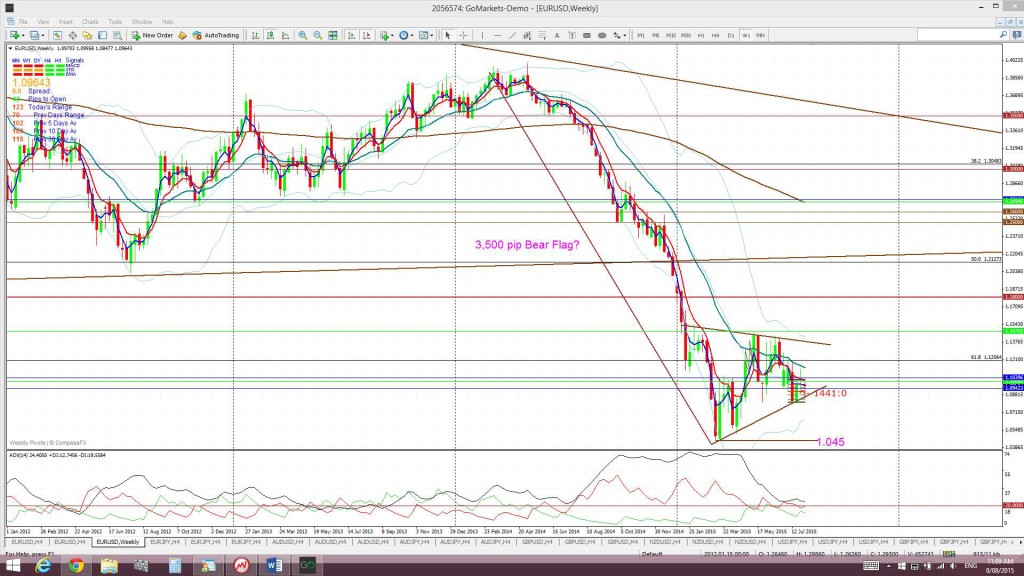Screen dimensions: 1024x576
Task: Select the '1.045' magenta price label
Action: (830, 442)
